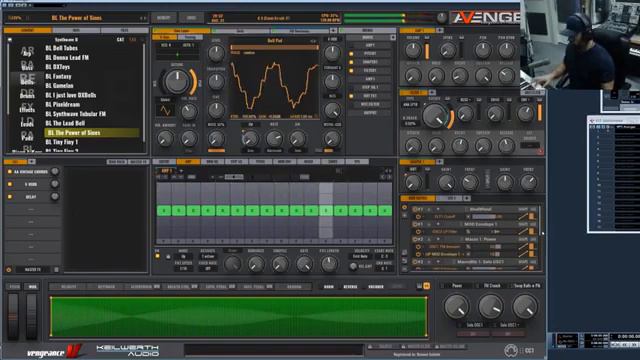Select the Leads category icon
Image resolution: width=640 pixels, height=360 pixels.
point(27,122)
